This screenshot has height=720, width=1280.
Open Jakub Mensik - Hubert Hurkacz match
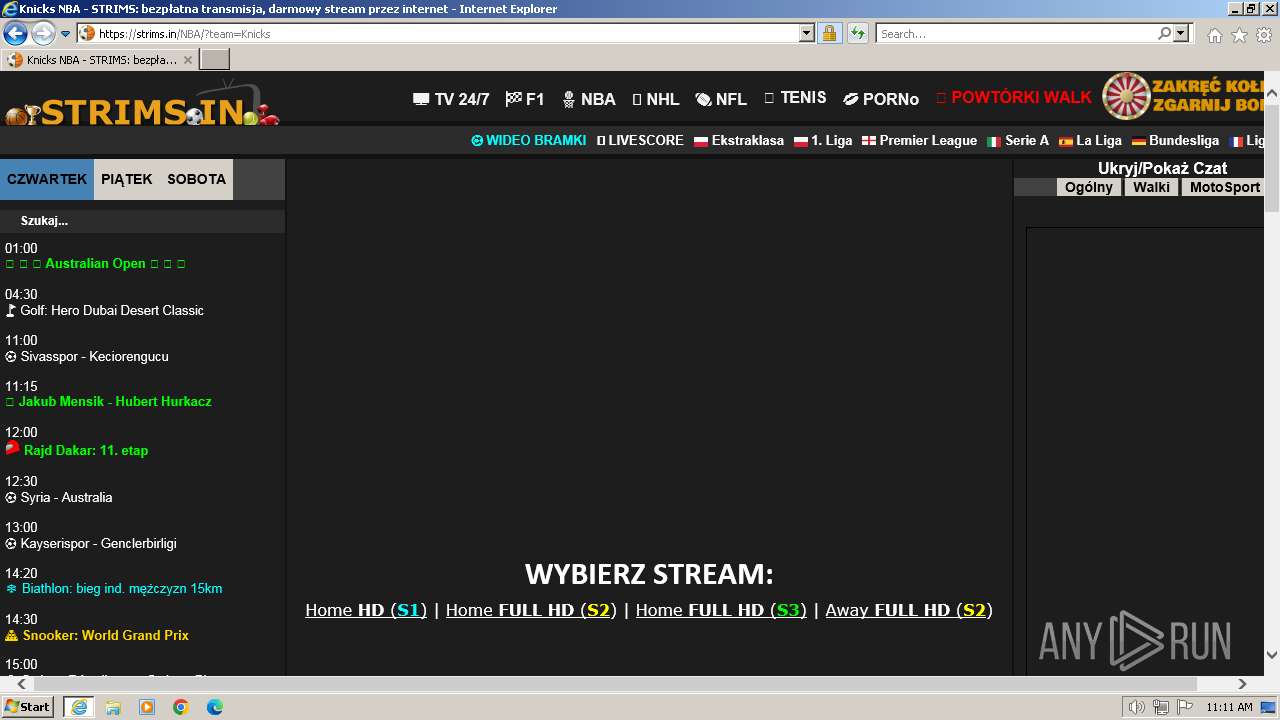click(x=108, y=401)
